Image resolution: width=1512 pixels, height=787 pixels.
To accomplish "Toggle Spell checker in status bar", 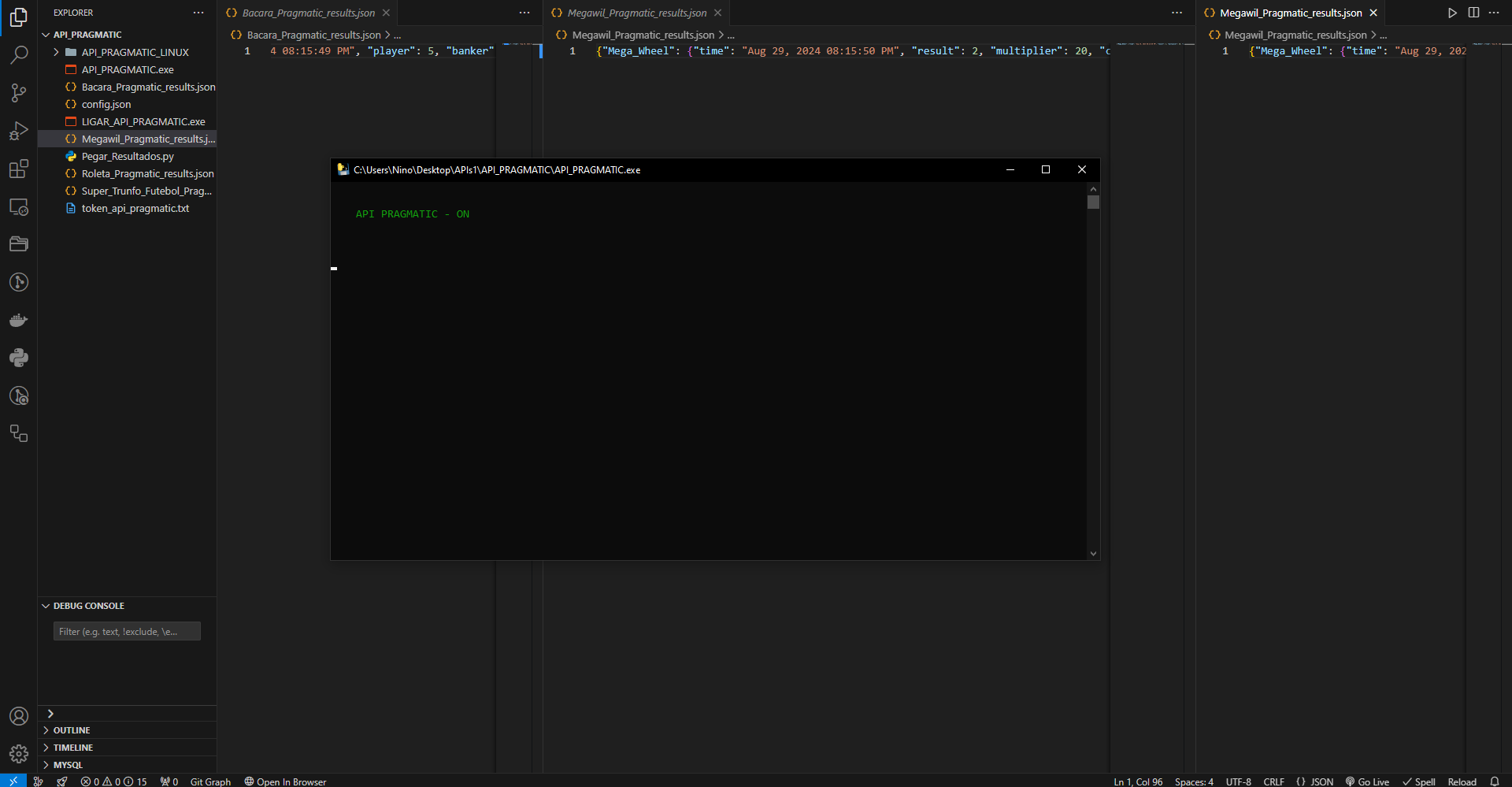I will point(1419,781).
